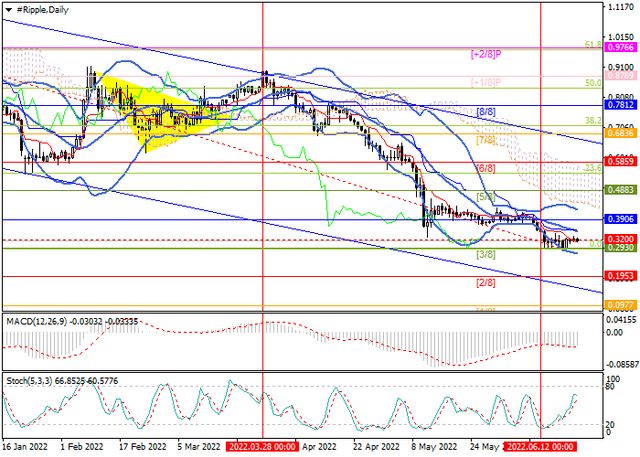
Task: Select the [2/8] Murrey level label
Action: 486,283
